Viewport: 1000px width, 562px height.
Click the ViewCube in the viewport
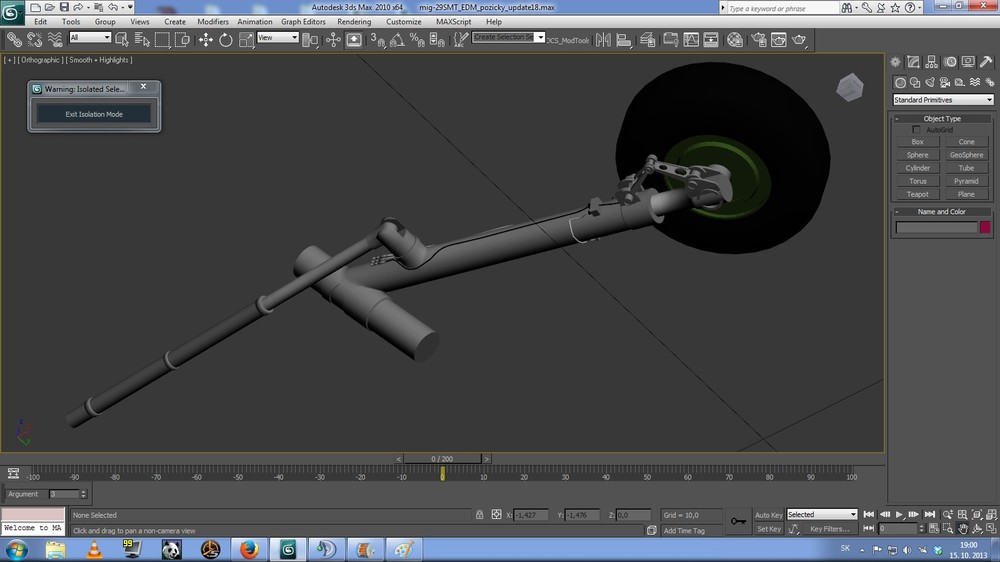click(x=849, y=87)
